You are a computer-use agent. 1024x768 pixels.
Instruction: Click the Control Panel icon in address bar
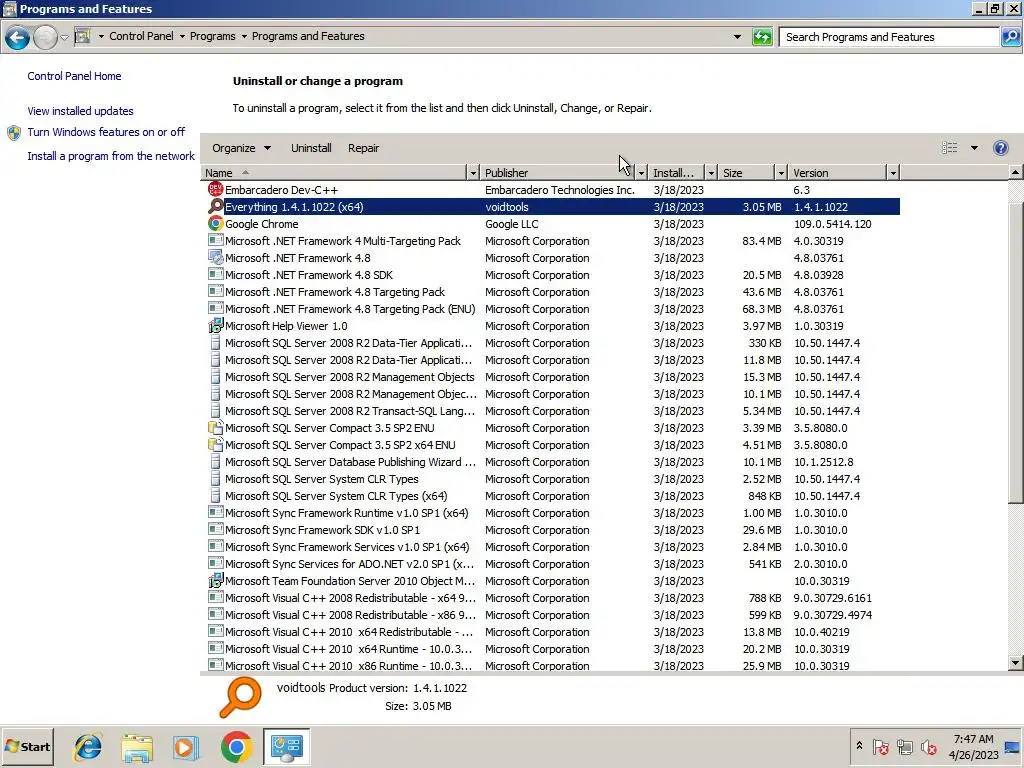pyautogui.click(x=82, y=36)
